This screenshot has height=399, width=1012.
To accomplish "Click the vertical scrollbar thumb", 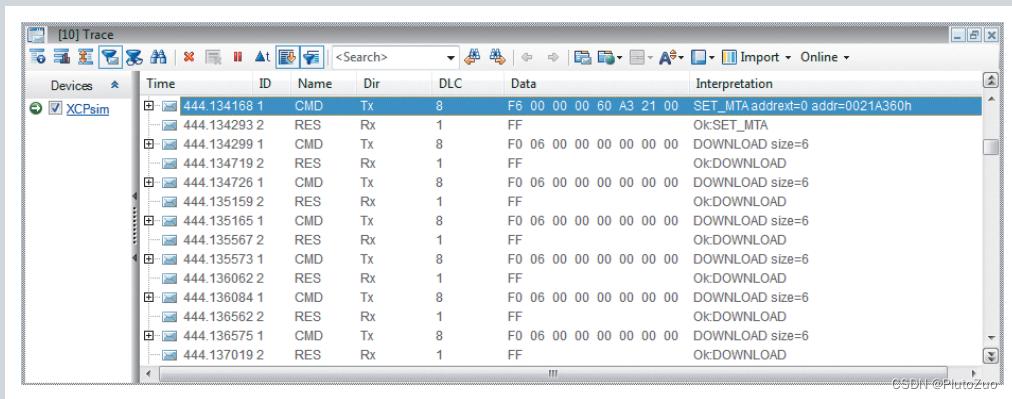I will pyautogui.click(x=991, y=147).
